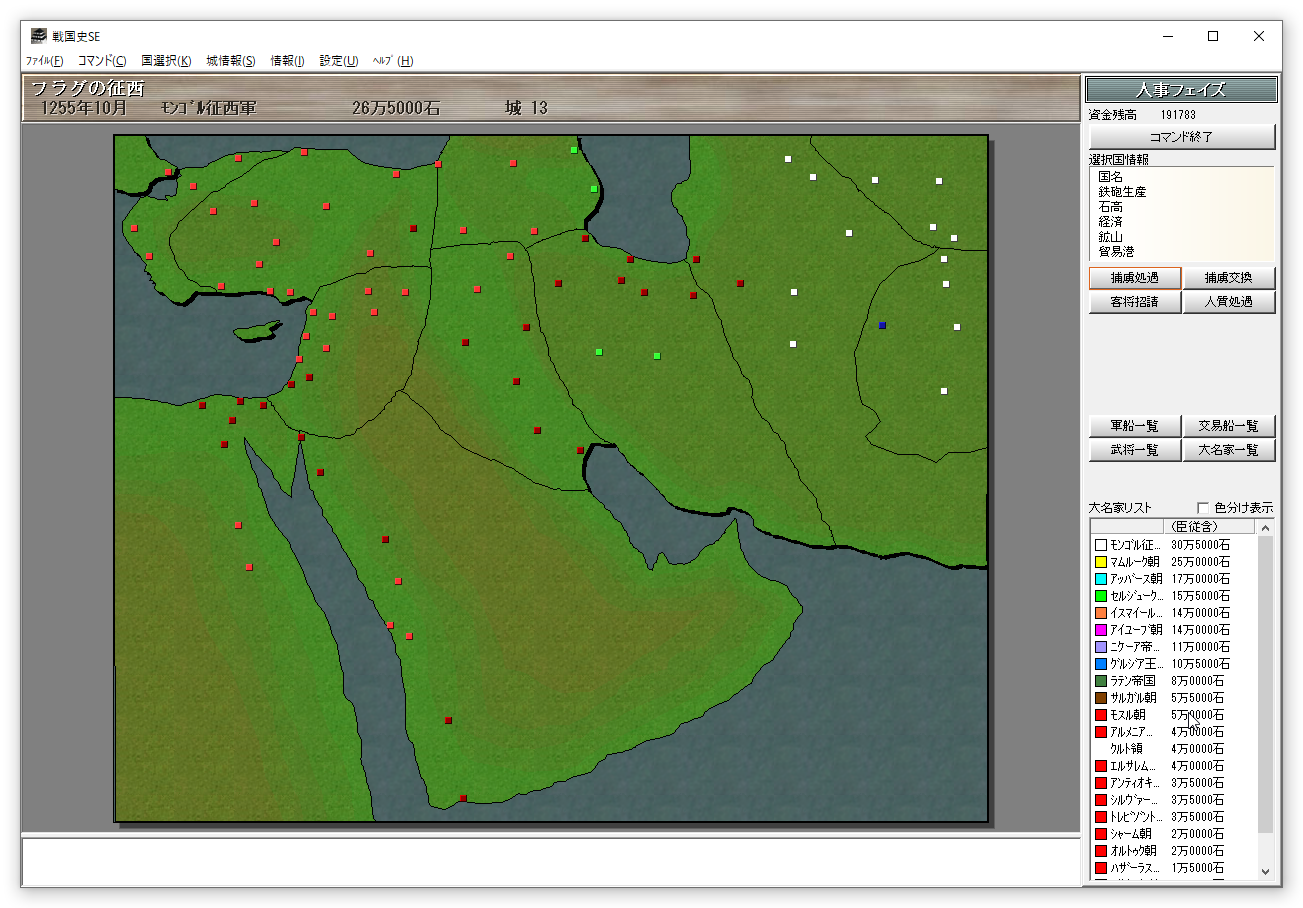The height and width of the screenshot is (908, 1303).
Task: Open the 城情報(S) menu
Action: pos(230,61)
